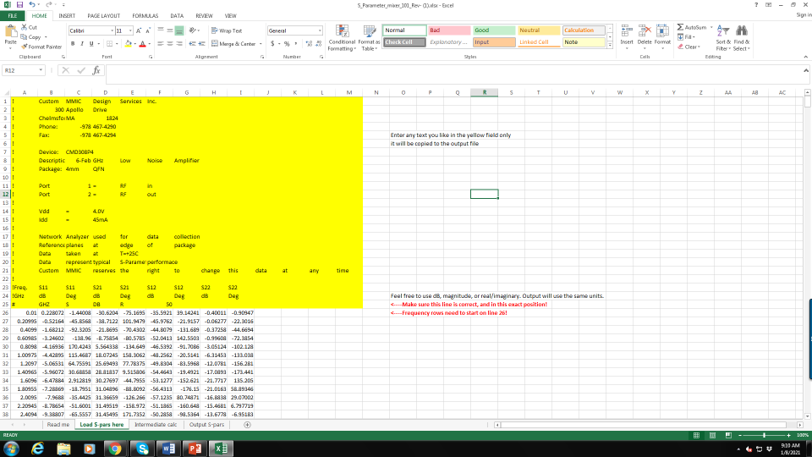Click the Undo arrow
Viewport: 812px width, 457px height.
[x=32, y=5]
